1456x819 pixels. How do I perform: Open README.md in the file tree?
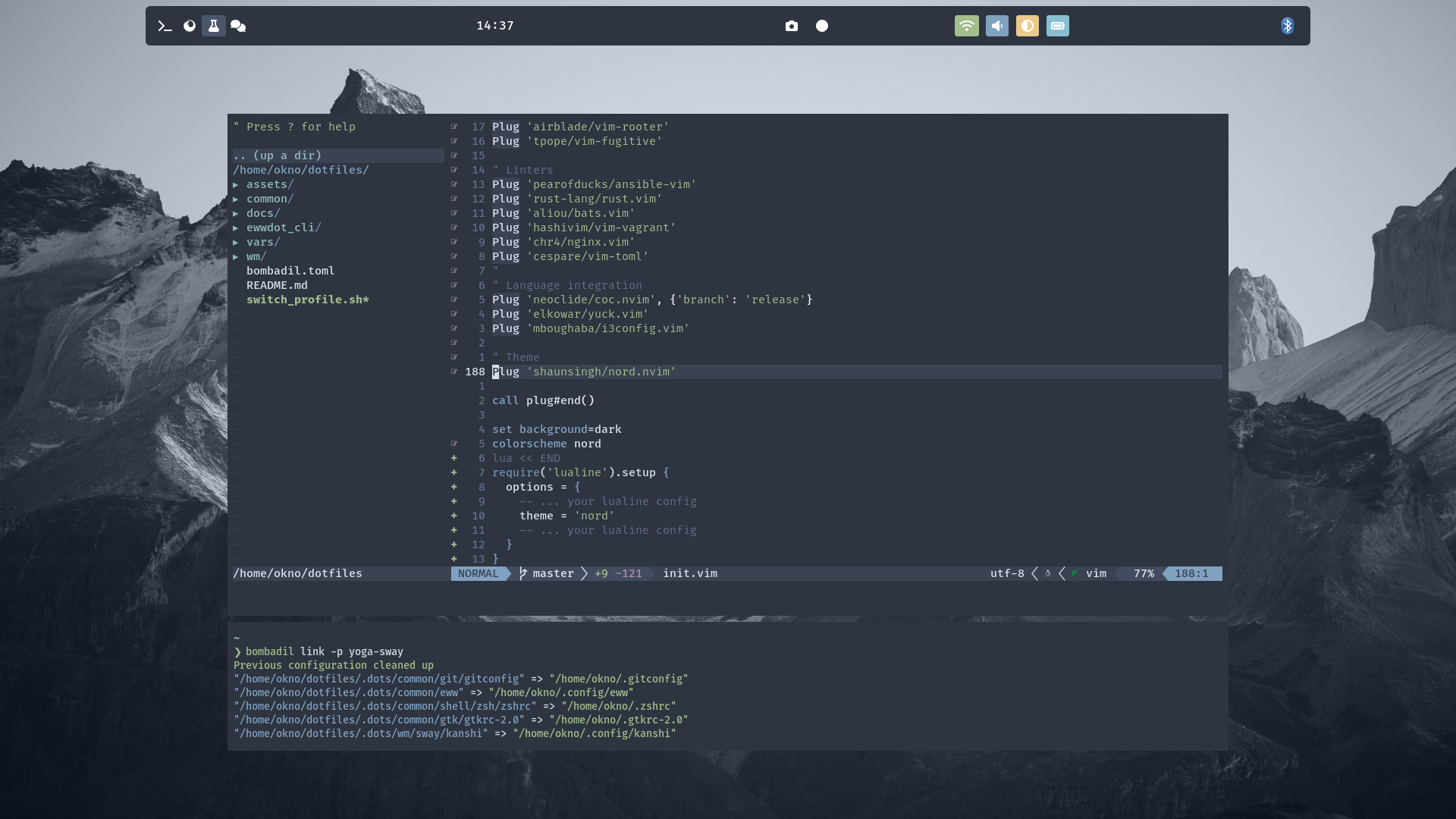tap(277, 285)
